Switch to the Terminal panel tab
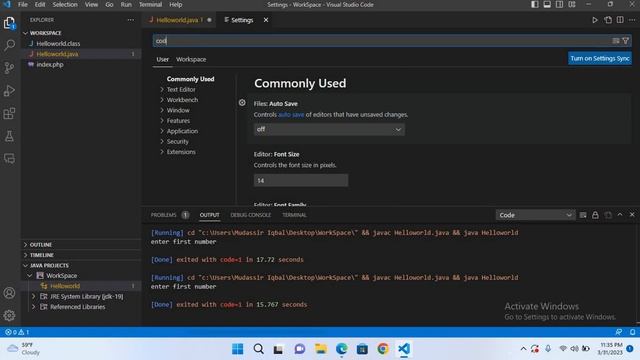 pos(294,215)
